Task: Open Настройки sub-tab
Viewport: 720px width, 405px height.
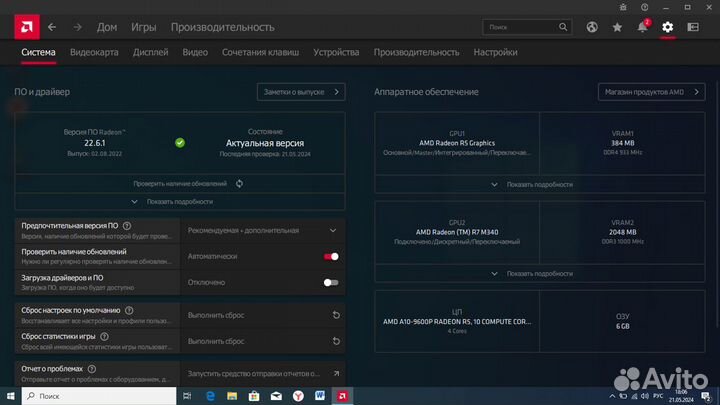Action: coord(495,52)
